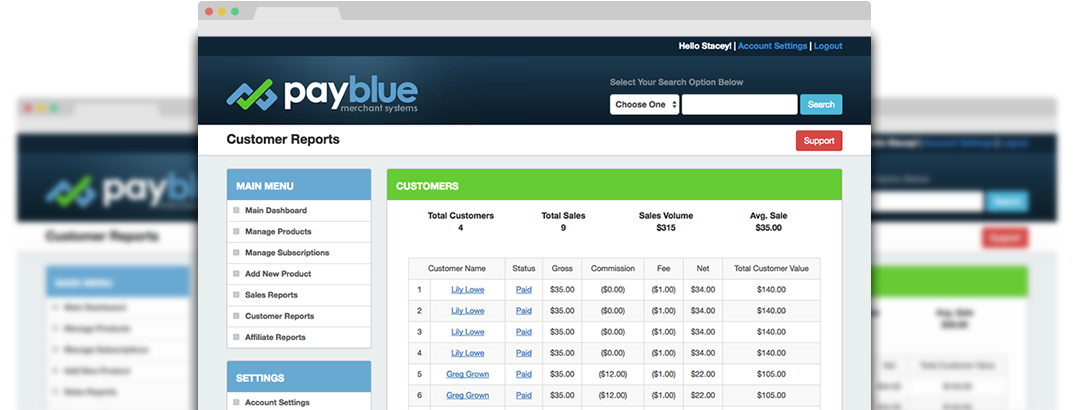Click the bullet icon beside Main Dashboard
The width and height of the screenshot is (1075, 410).
click(x=237, y=210)
